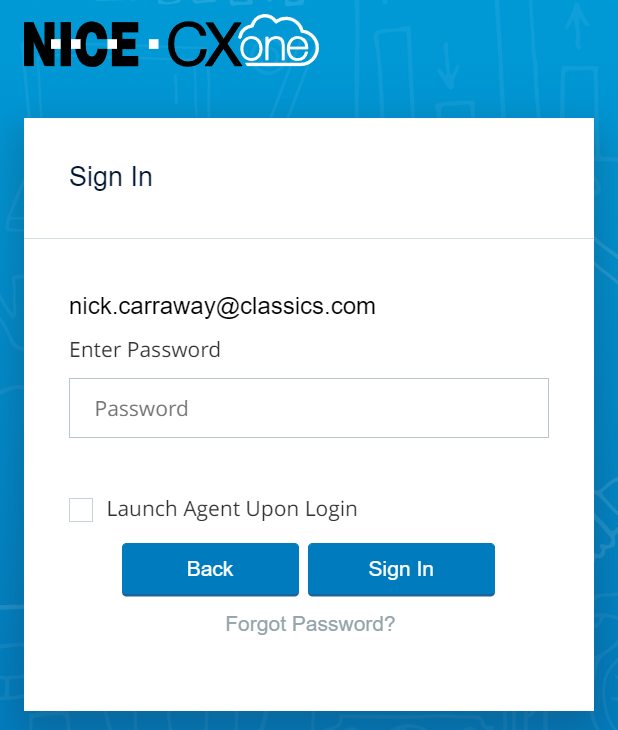
Task: Open the Forgot Password? link
Action: pyautogui.click(x=310, y=624)
